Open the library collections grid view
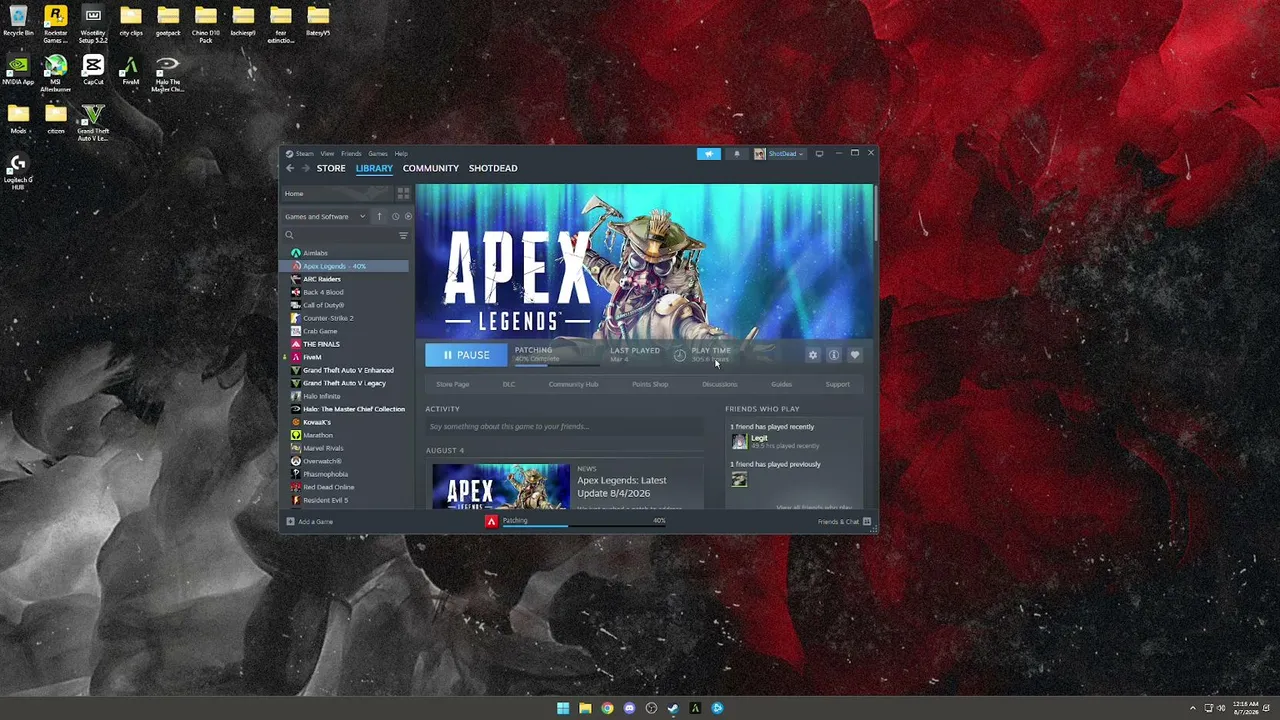Image resolution: width=1280 pixels, height=720 pixels. (x=403, y=193)
